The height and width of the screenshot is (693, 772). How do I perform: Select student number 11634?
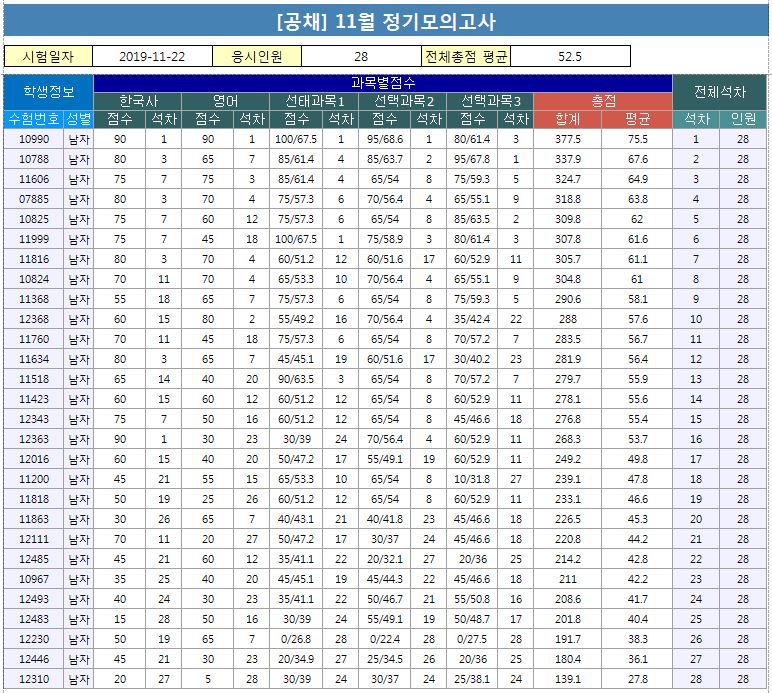[33, 359]
